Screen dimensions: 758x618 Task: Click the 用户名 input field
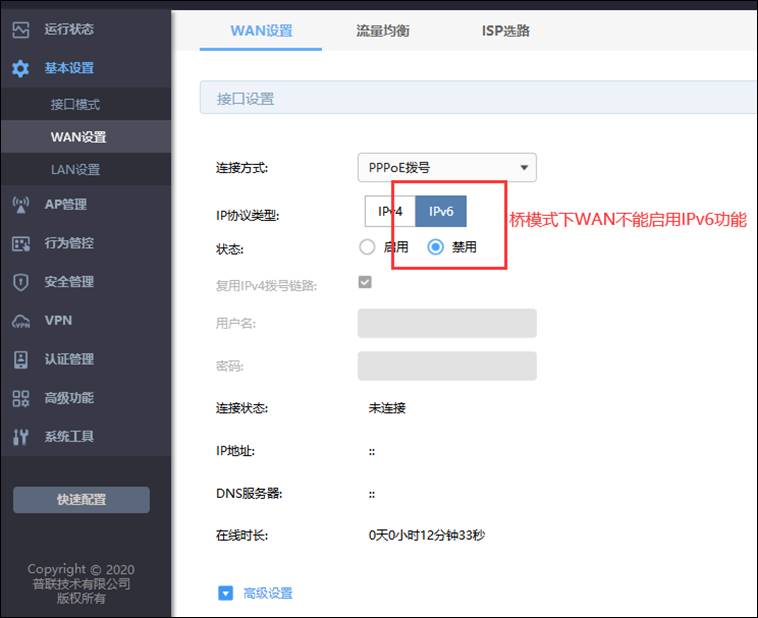point(447,323)
